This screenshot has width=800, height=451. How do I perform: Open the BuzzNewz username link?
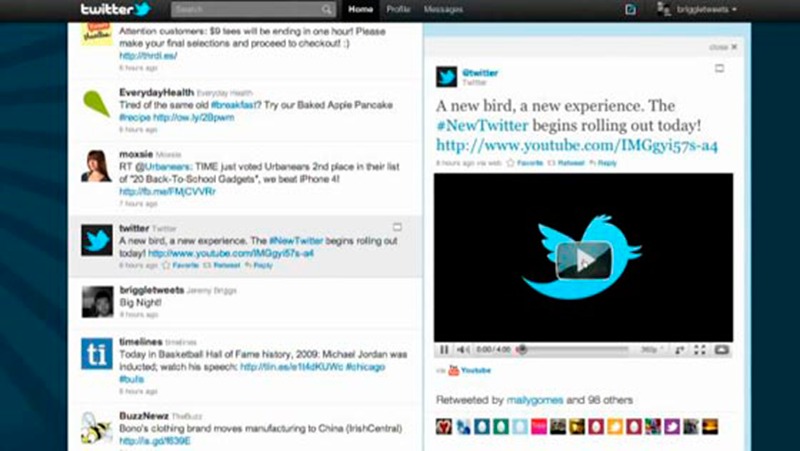coord(144,416)
